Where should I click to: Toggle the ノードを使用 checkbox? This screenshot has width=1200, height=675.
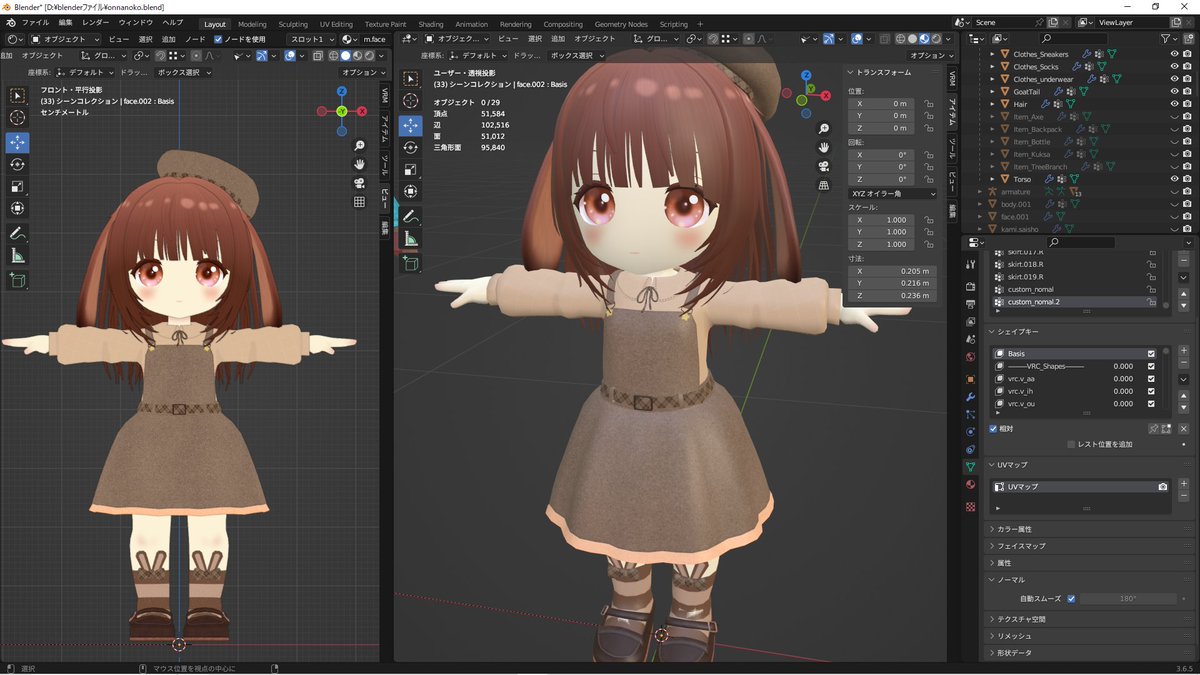pos(219,39)
